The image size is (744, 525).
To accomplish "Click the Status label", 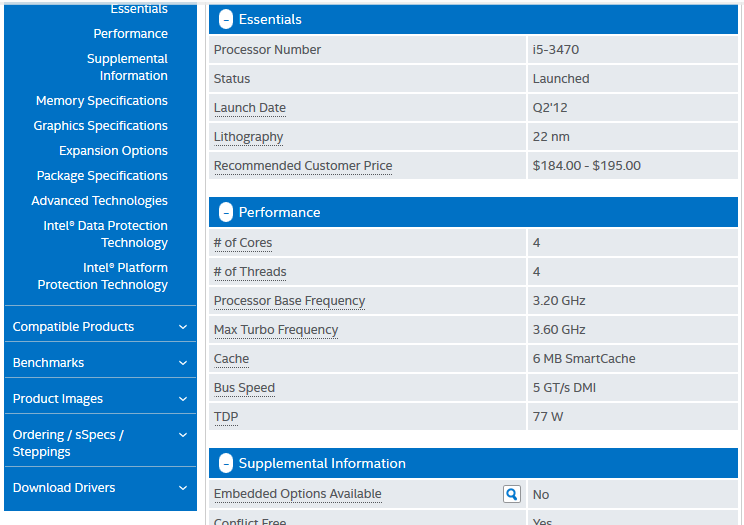I will pyautogui.click(x=232, y=79).
